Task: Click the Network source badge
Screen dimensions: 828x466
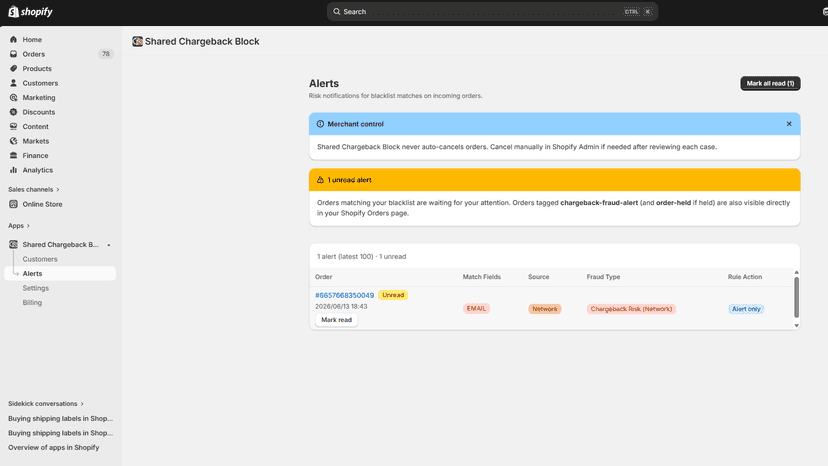Action: pos(544,309)
